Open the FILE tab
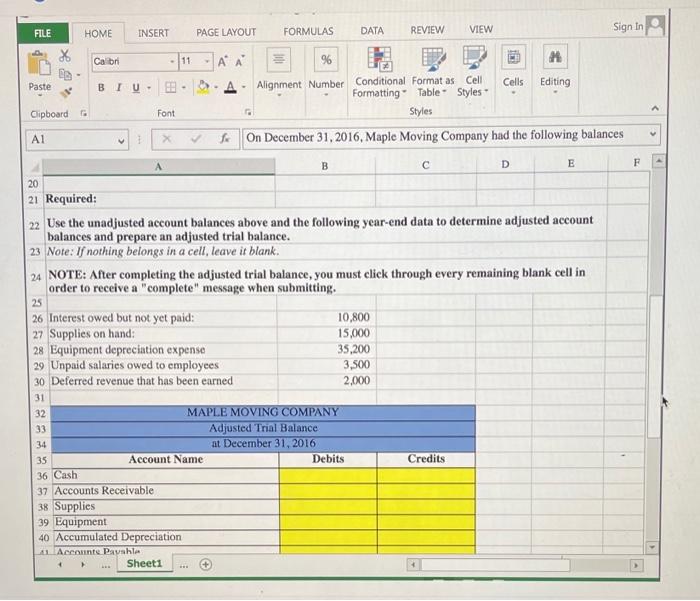This screenshot has width=700, height=601. [x=43, y=33]
